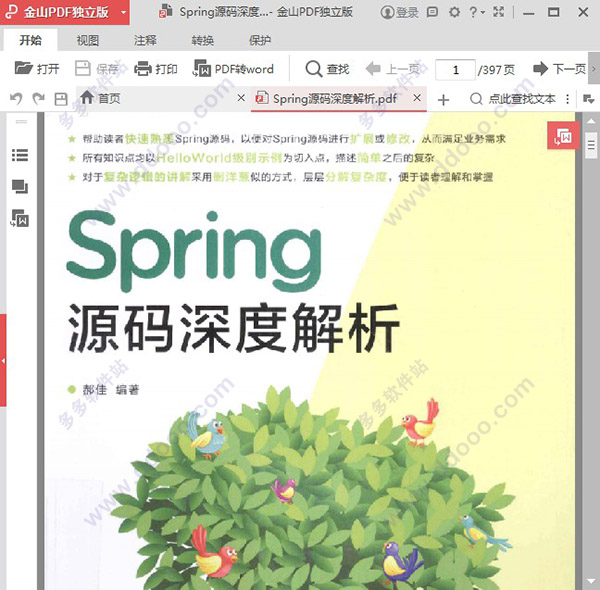Viewport: 600px width, 590px height.
Task: Click the redo arrow icon
Action: 38,99
